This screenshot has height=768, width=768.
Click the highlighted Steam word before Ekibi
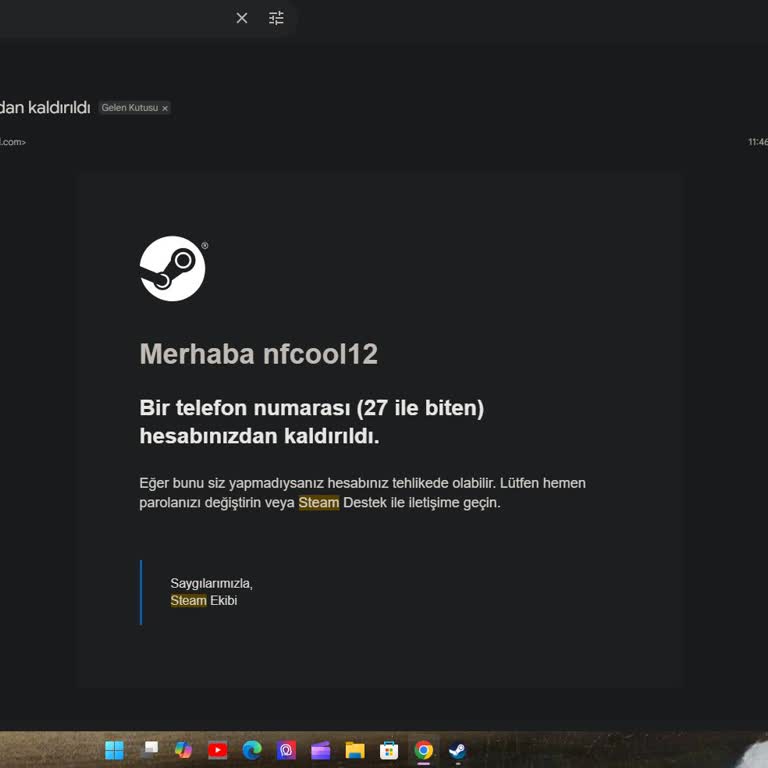click(x=189, y=600)
